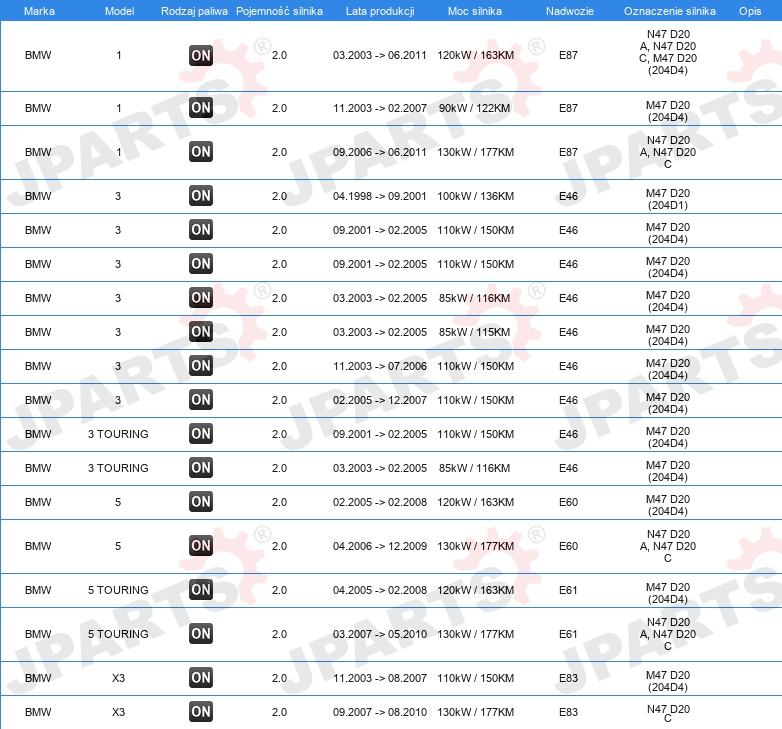Click the N47 D20 A, N47 D20 C, M47 D20 (204D4) cell

tap(668, 52)
